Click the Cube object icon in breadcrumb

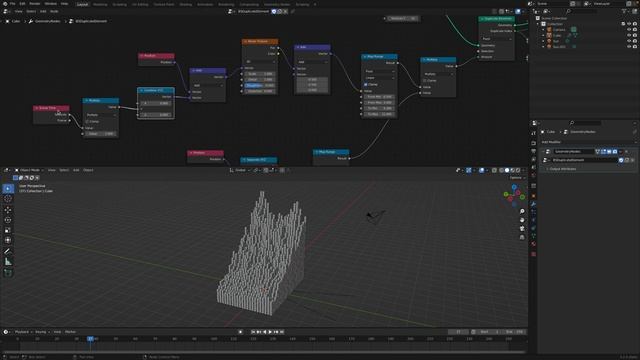(7, 21)
